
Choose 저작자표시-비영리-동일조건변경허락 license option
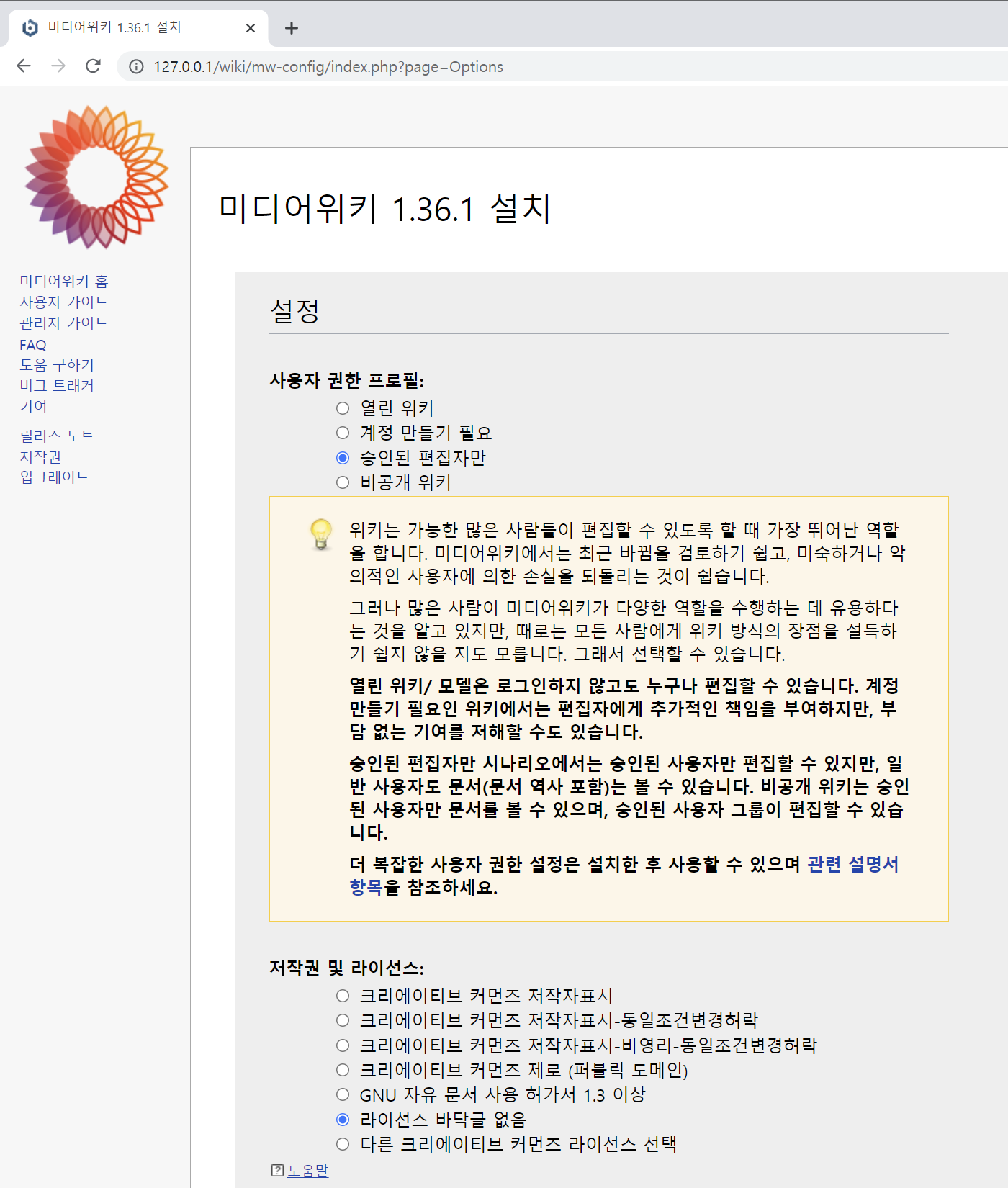click(x=343, y=1045)
